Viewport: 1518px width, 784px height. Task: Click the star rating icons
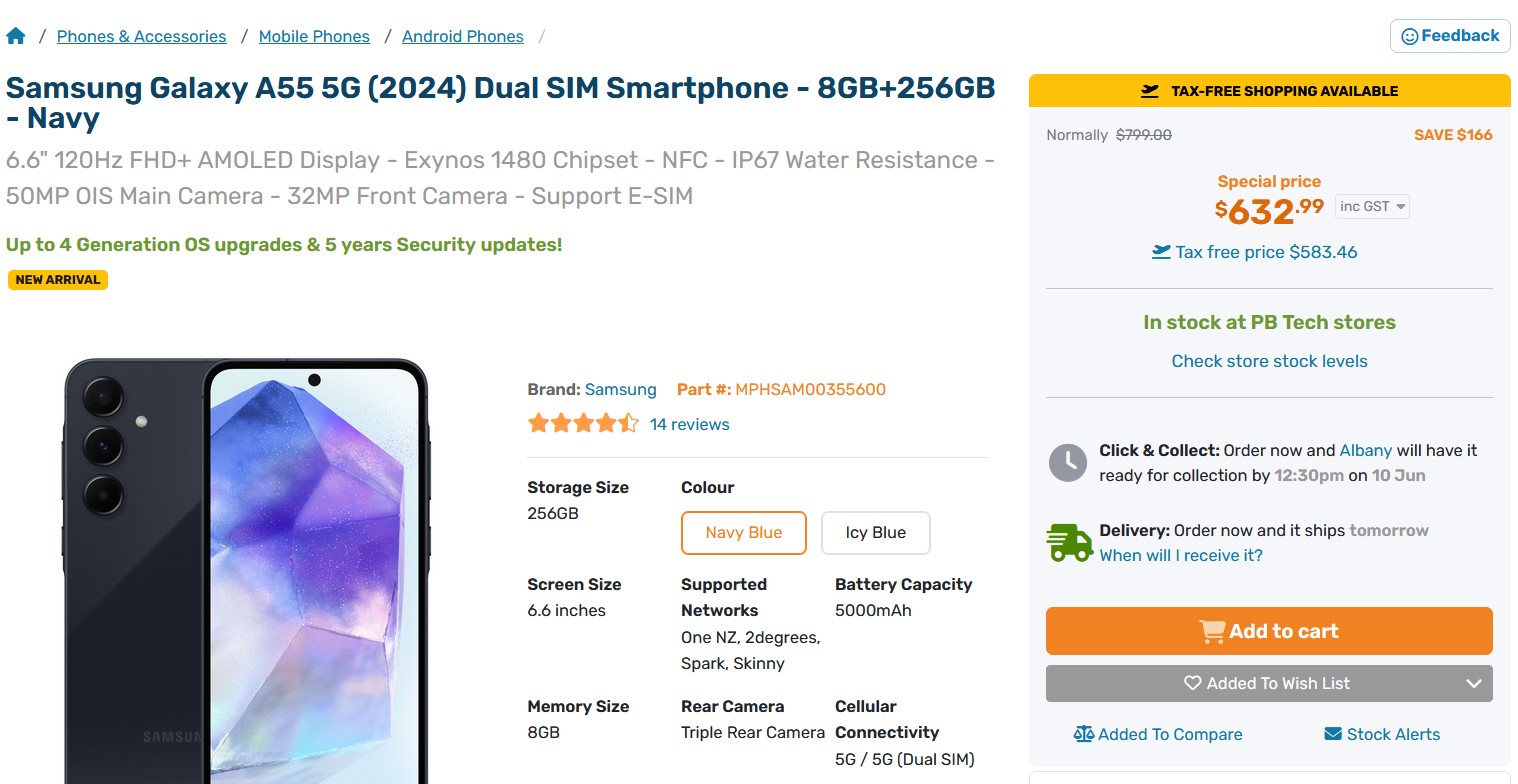point(582,424)
